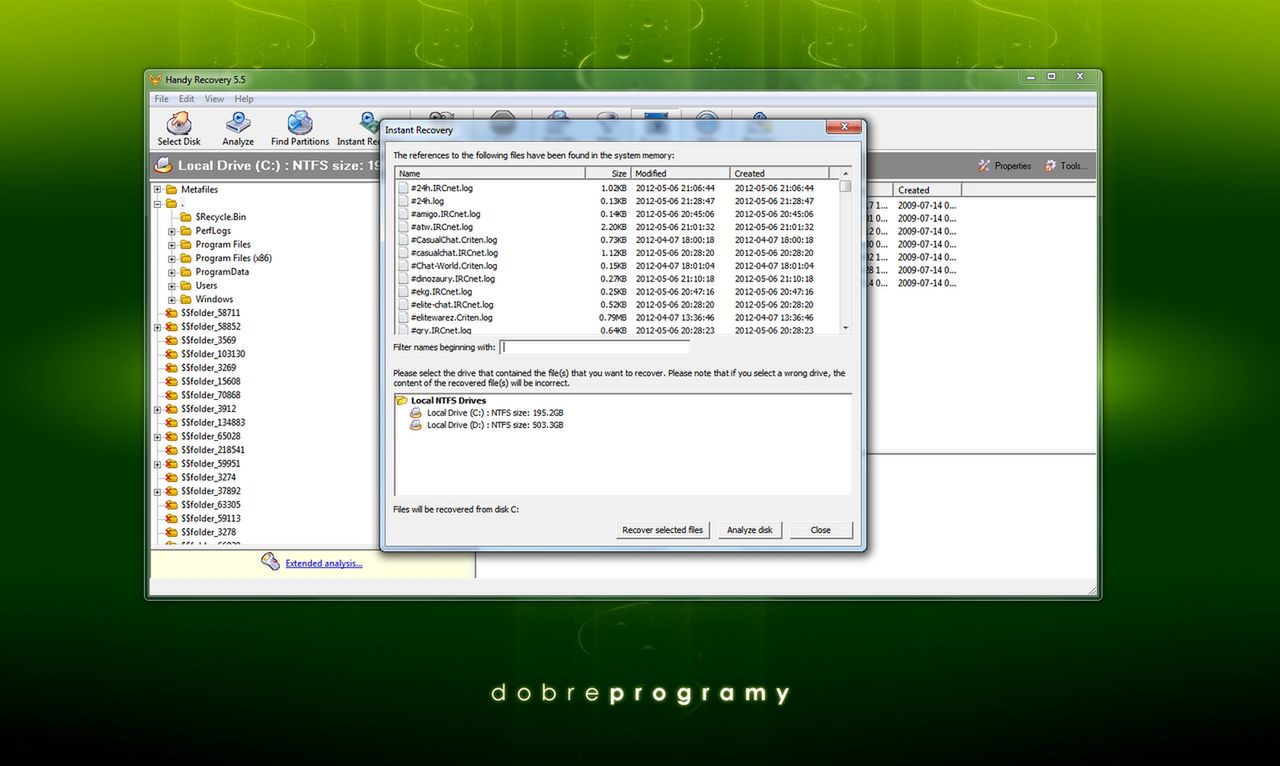
Task: Expand the Program Files folder node
Action: coord(172,245)
